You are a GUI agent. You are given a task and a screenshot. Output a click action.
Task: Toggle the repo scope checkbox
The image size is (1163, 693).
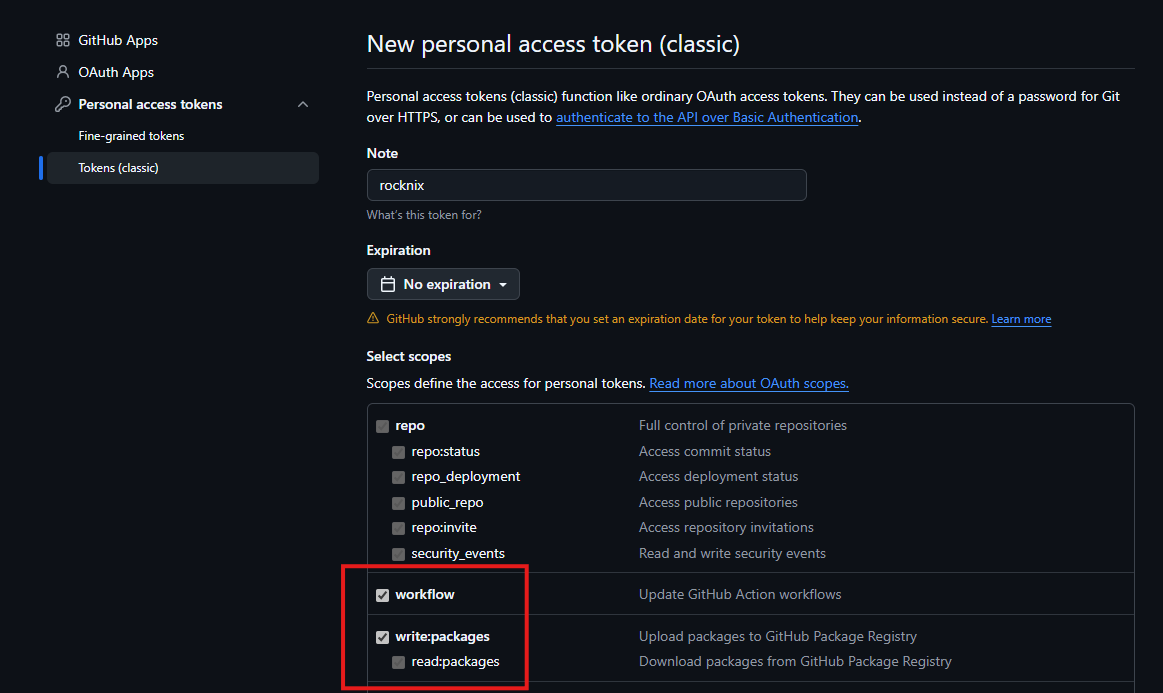382,426
